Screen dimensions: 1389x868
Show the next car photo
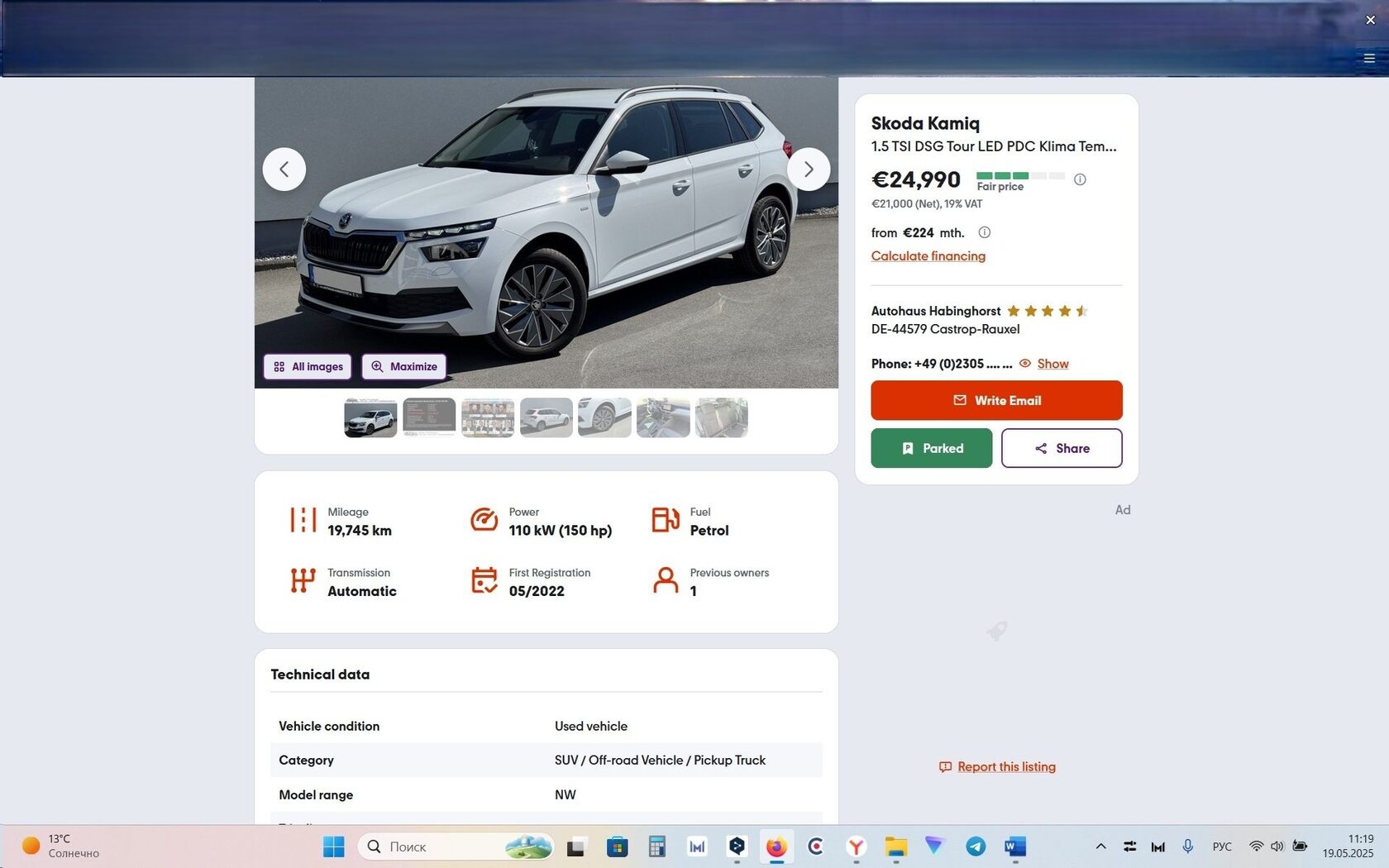809,169
